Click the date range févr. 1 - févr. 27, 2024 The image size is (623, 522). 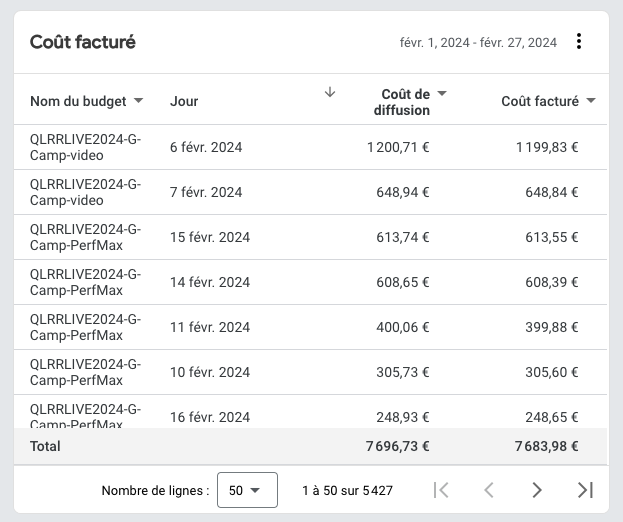pyautogui.click(x=478, y=42)
